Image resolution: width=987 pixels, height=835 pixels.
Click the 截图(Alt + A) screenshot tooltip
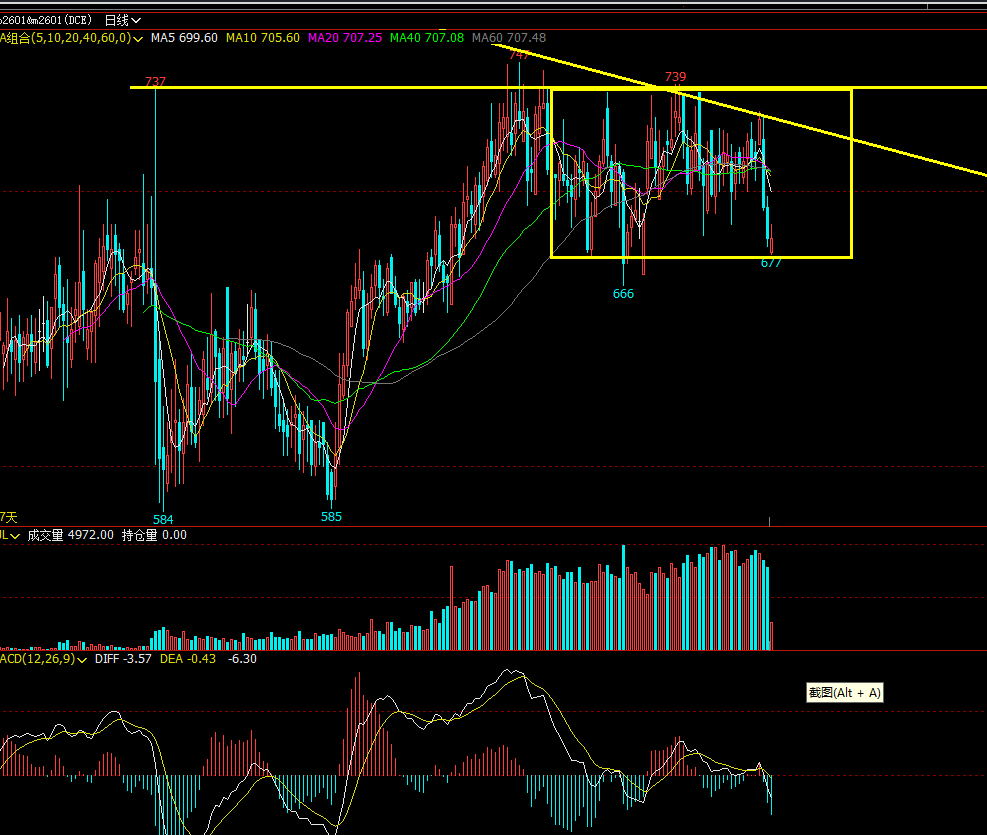pyautogui.click(x=845, y=692)
